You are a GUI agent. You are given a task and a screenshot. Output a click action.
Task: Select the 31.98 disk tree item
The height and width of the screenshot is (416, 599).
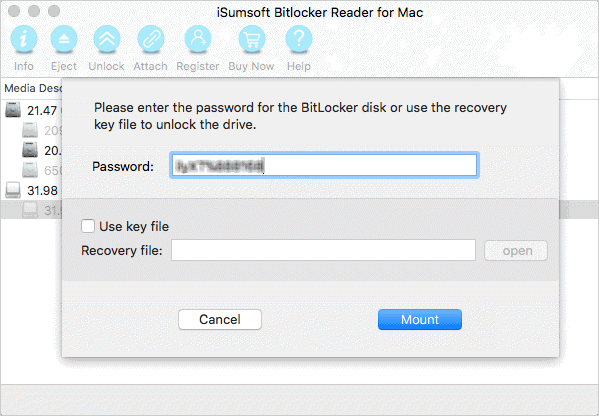[x=31, y=190]
